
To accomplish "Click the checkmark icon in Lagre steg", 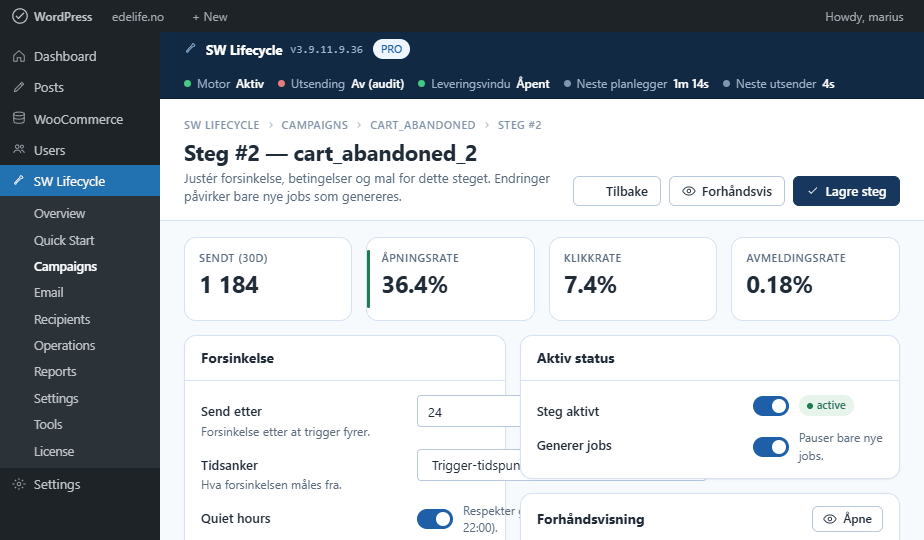I will pos(812,191).
